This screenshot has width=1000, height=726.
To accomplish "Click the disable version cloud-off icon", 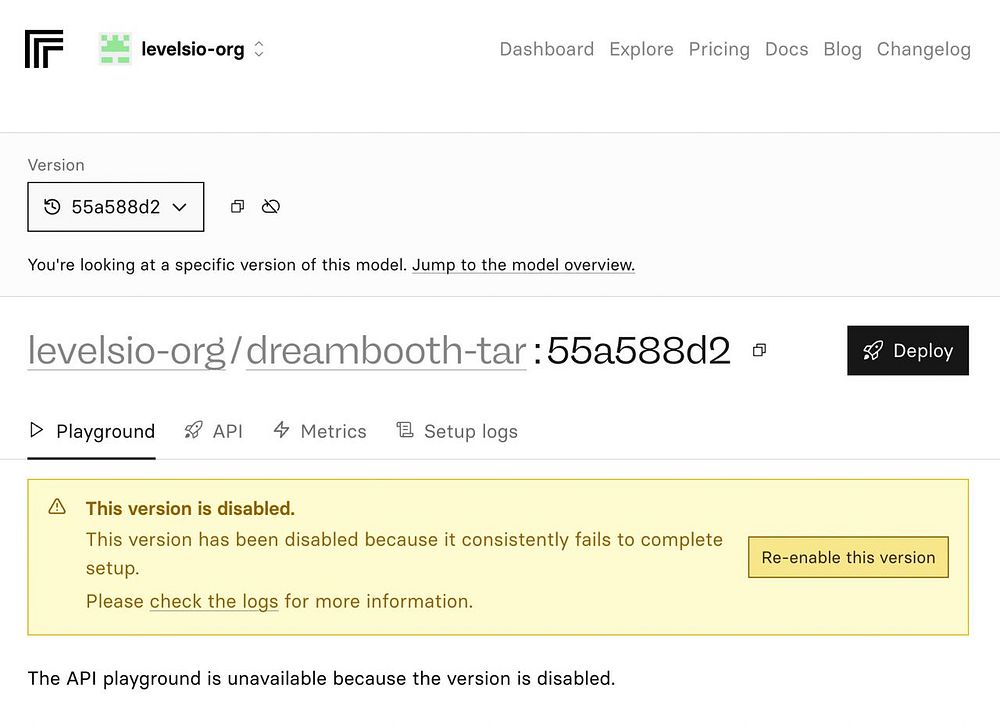I will point(271,207).
